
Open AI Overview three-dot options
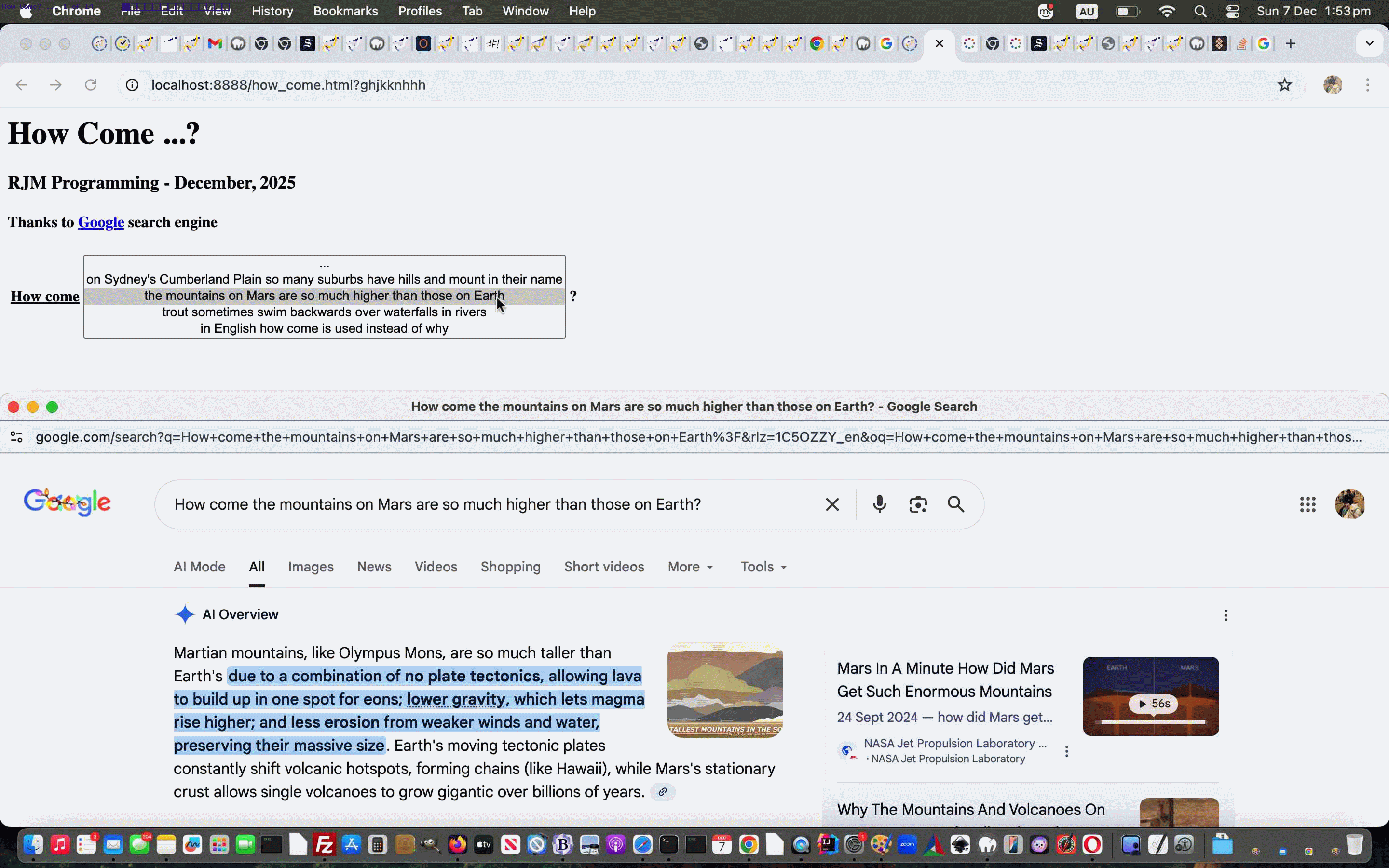[1226, 615]
